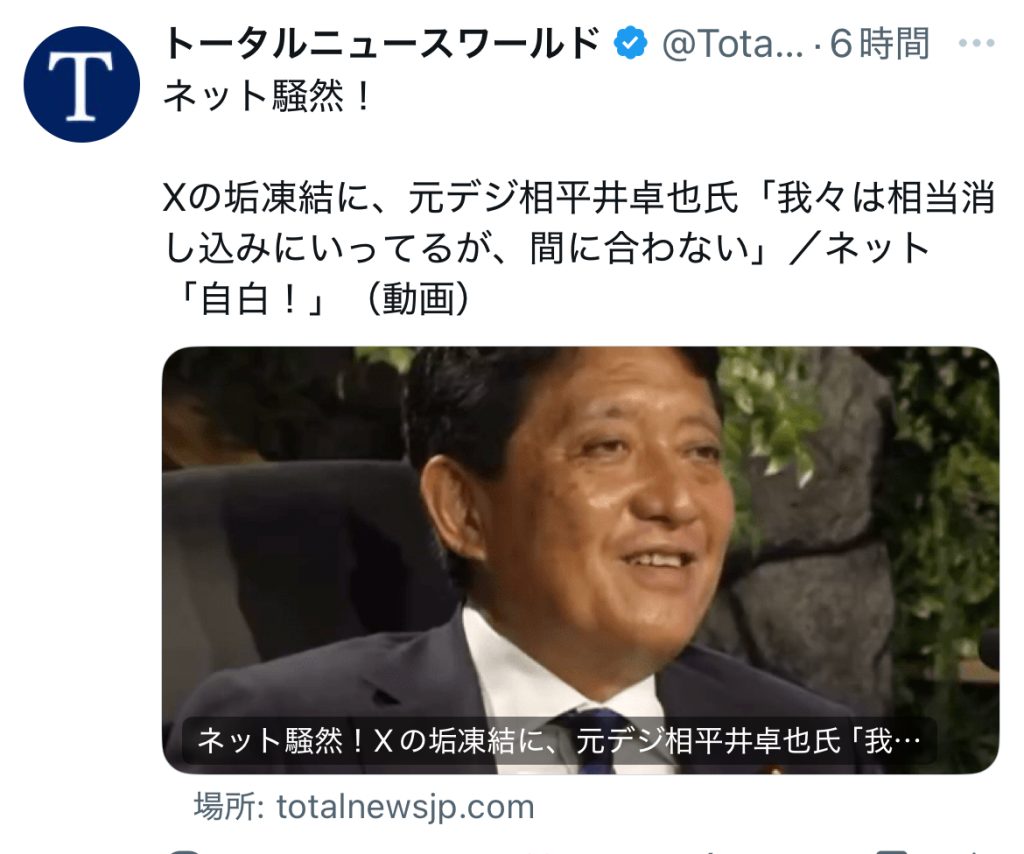Open the link preview image of the man
Screen dimensions: 1024x854
pos(580,560)
